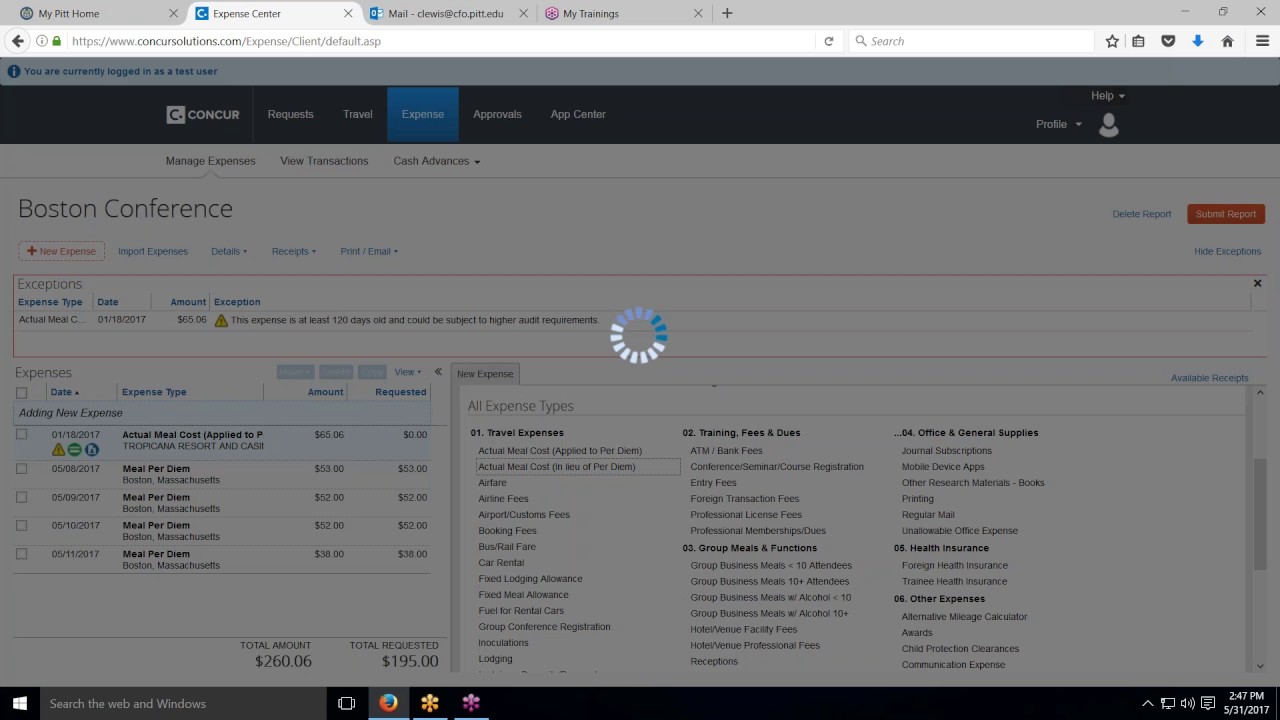Click the yellow flower taskbar icon
This screenshot has width=1280, height=720.
(x=430, y=703)
